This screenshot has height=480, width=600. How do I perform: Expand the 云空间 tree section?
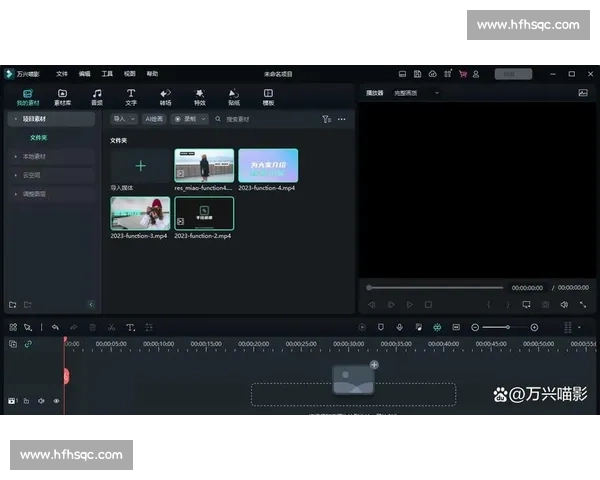point(15,175)
